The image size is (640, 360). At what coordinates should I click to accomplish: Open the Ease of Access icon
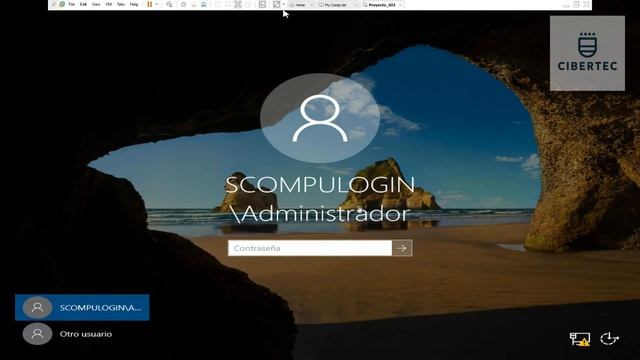(609, 338)
